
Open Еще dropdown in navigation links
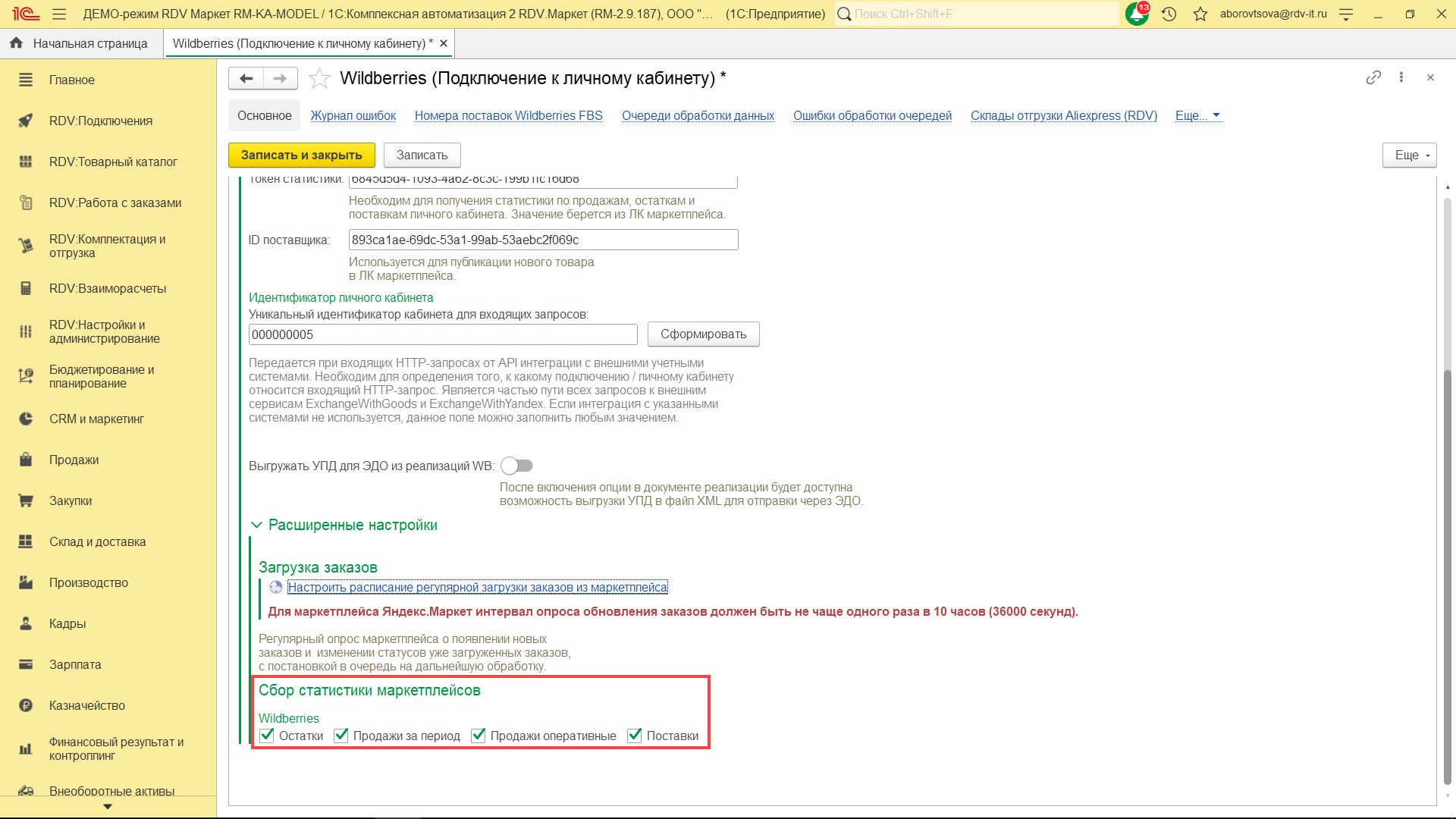pyautogui.click(x=1197, y=115)
